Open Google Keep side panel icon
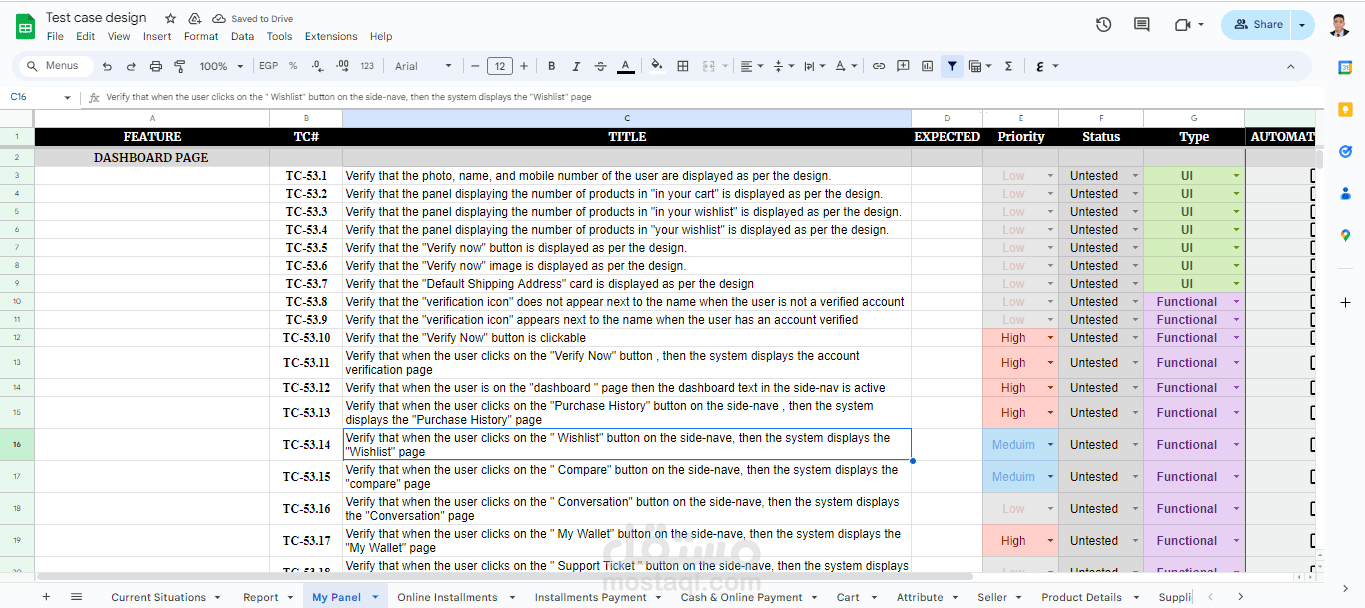This screenshot has height=608, width=1365. pos(1345,109)
